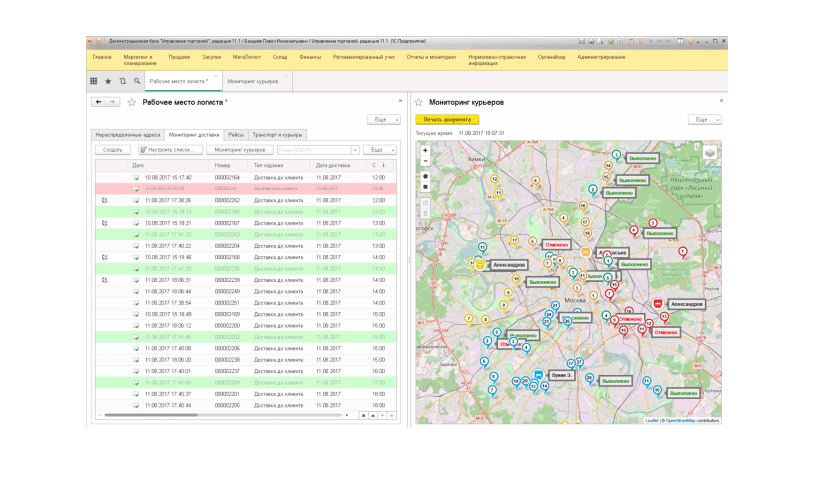
Task: Select the draw rectangle map tool
Action: (425, 186)
